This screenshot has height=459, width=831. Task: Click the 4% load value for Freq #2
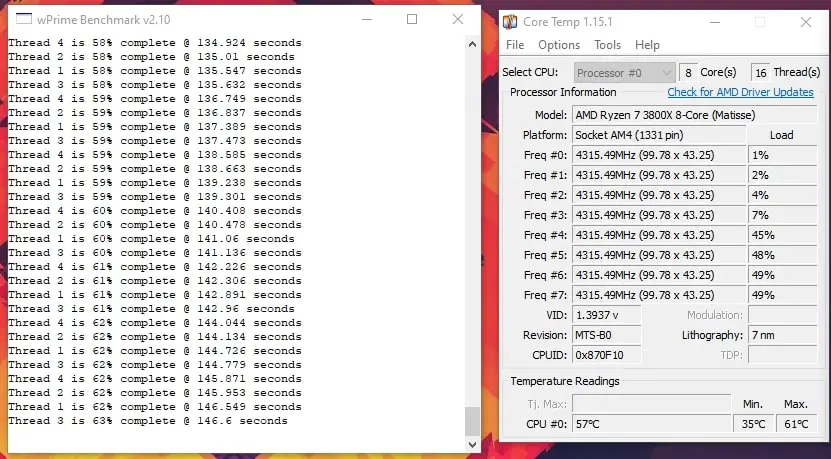[782, 195]
